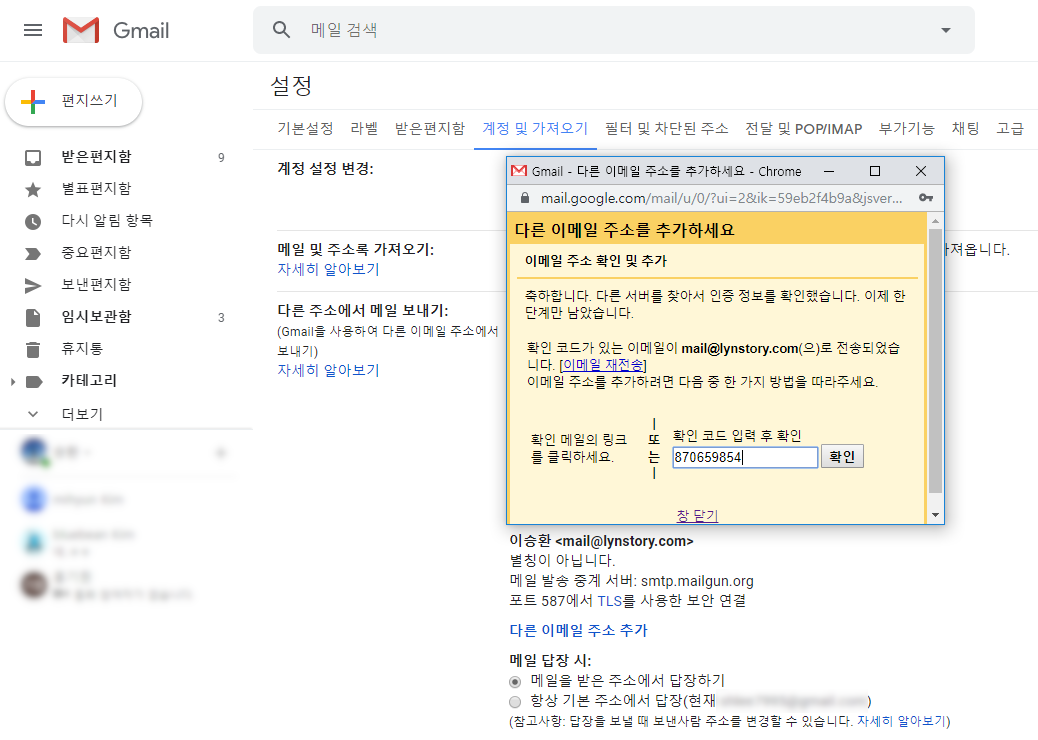The width and height of the screenshot is (1038, 740).
Task: Click the lock icon in popup address bar
Action: tap(525, 198)
